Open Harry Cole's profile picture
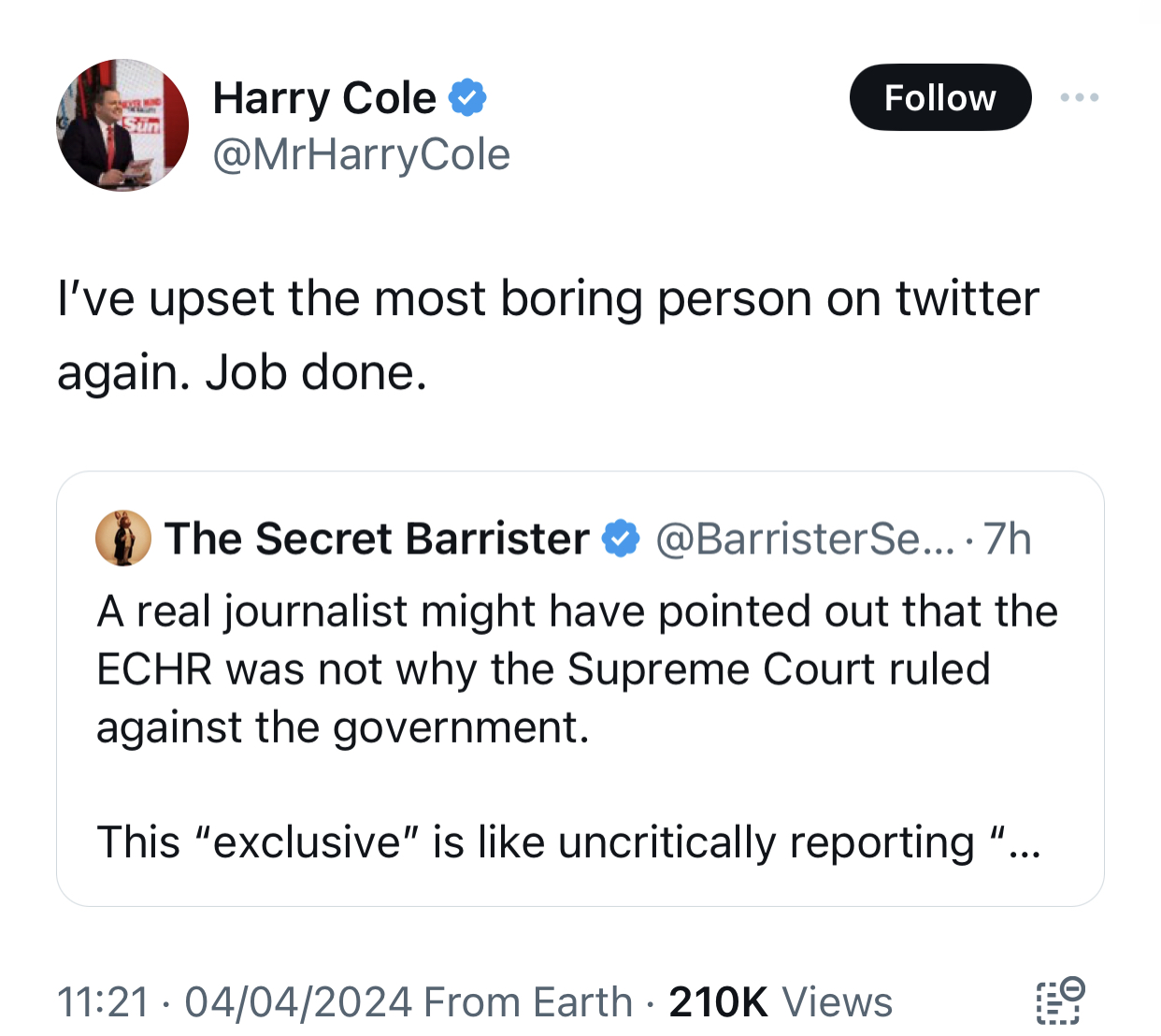This screenshot has width=1161, height=1036. (122, 125)
